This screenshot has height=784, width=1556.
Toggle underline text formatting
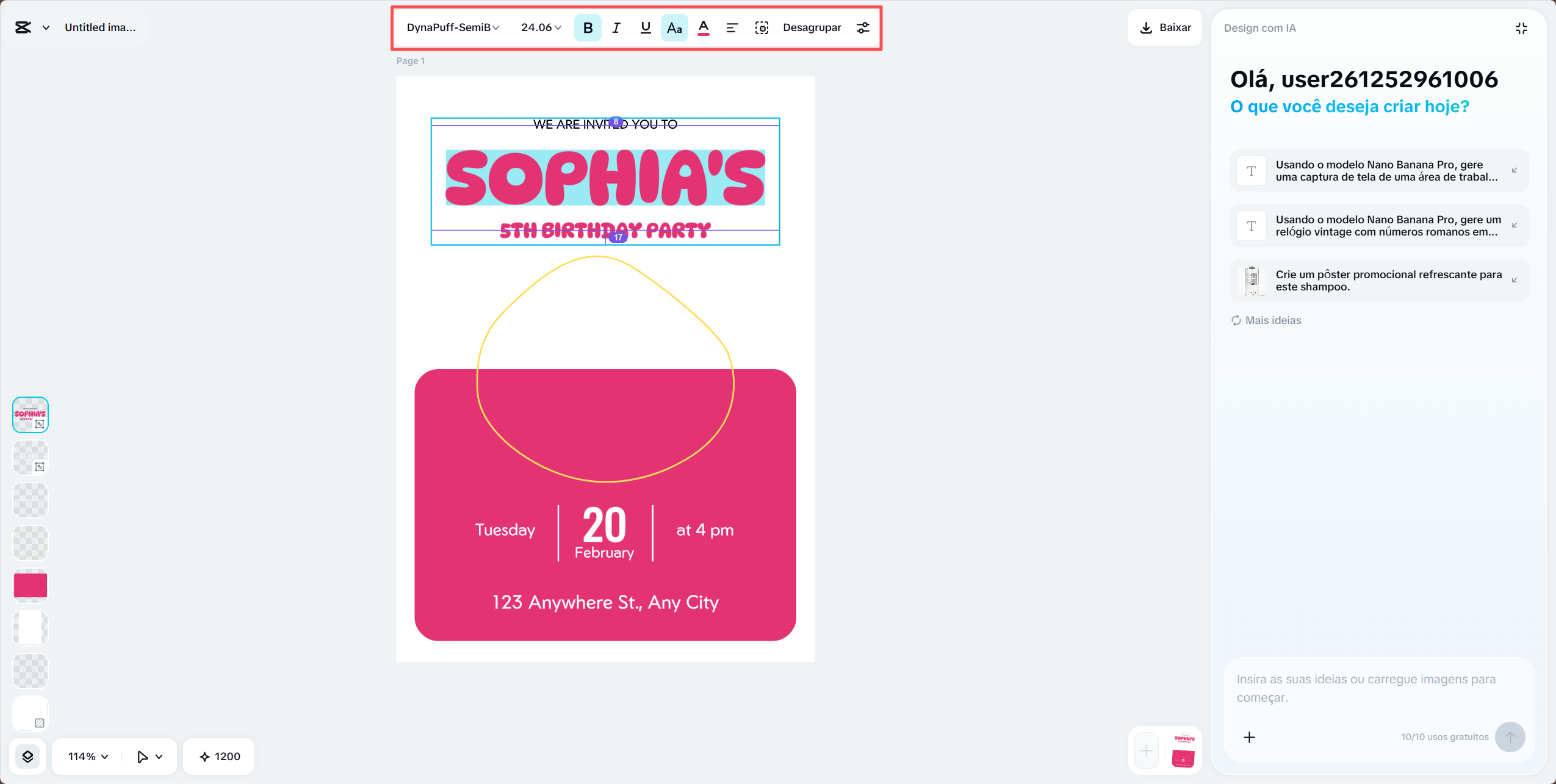click(x=646, y=28)
